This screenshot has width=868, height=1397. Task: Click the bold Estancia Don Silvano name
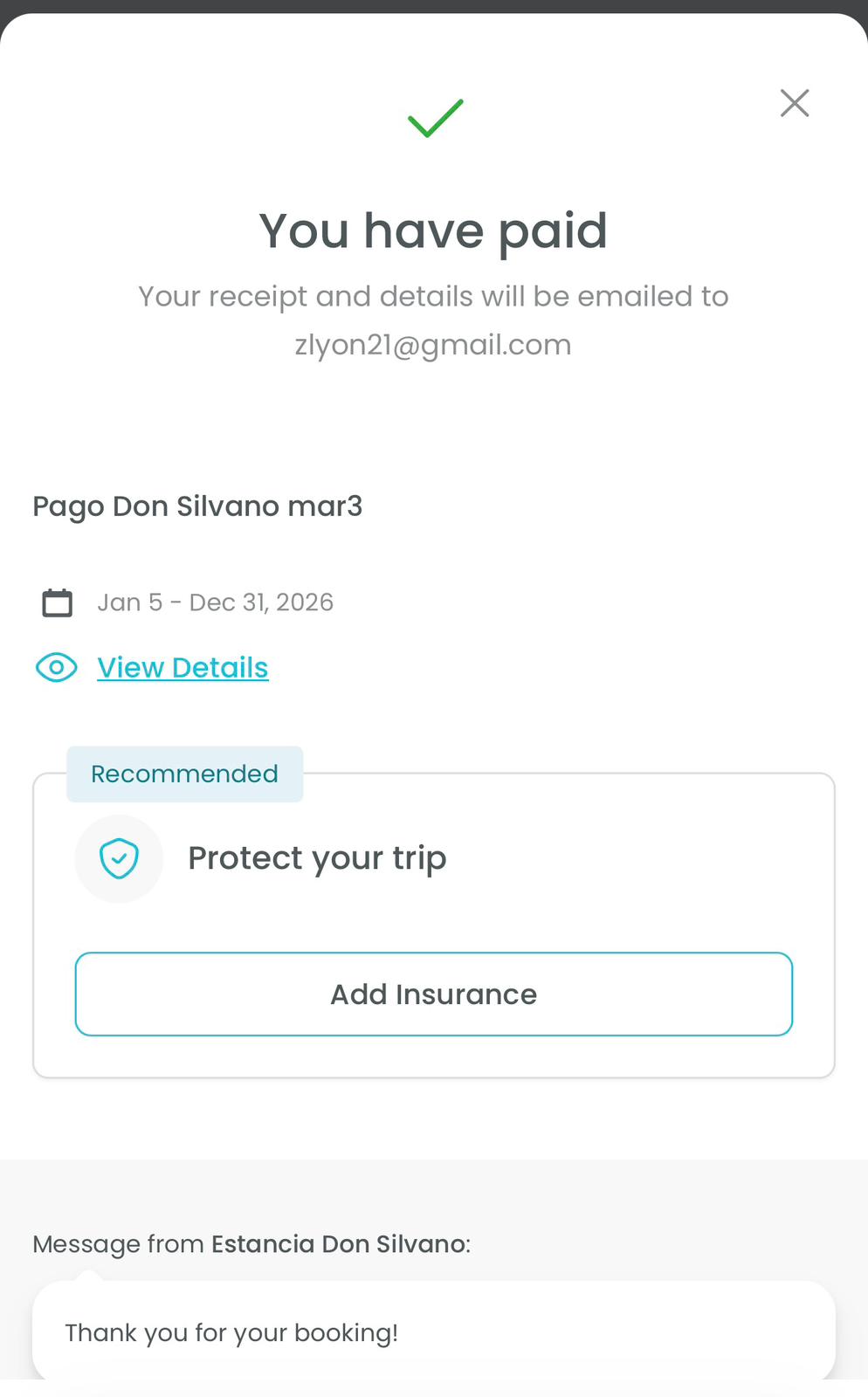point(339,1243)
